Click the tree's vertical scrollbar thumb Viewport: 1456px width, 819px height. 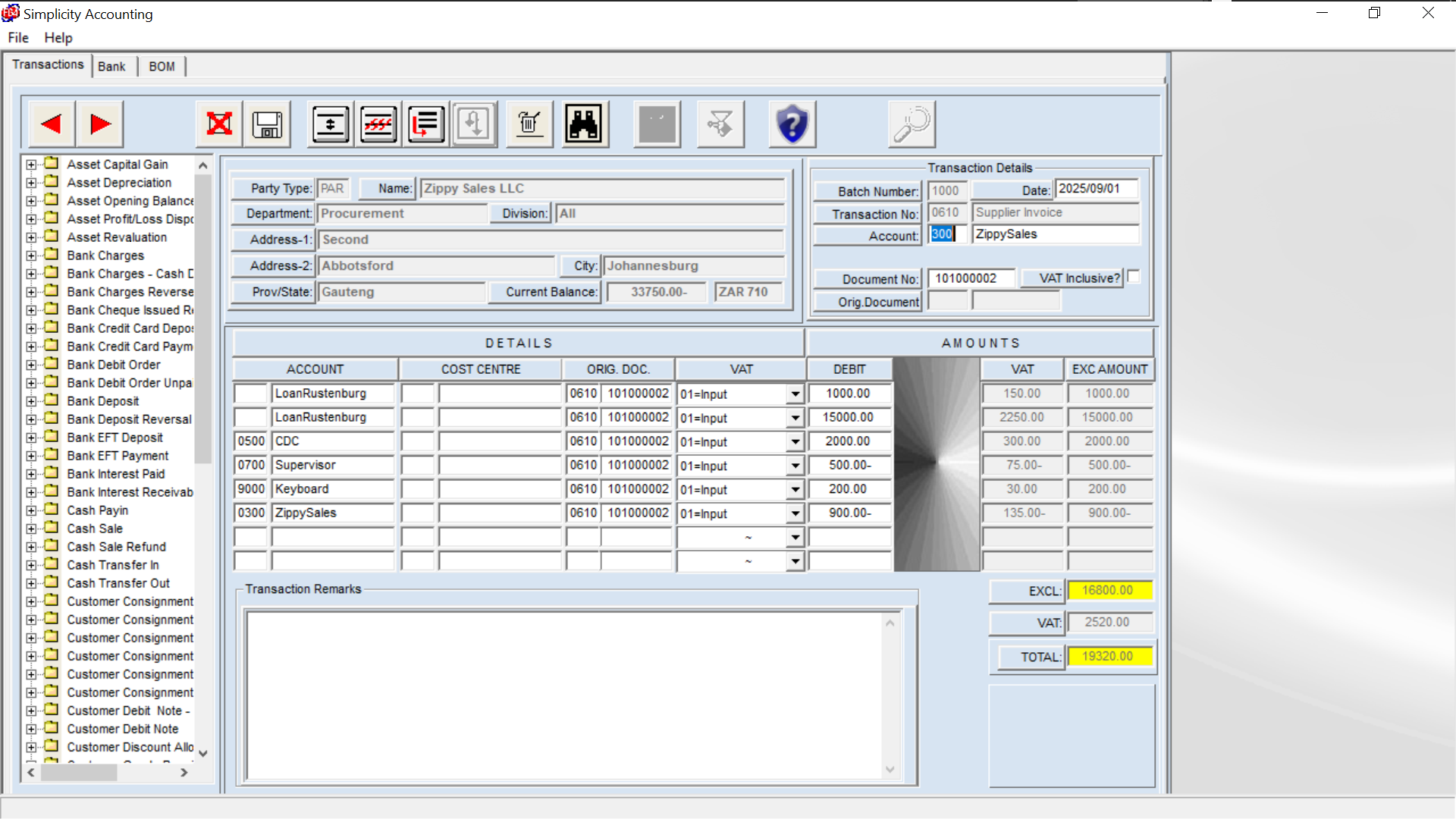pyautogui.click(x=202, y=318)
